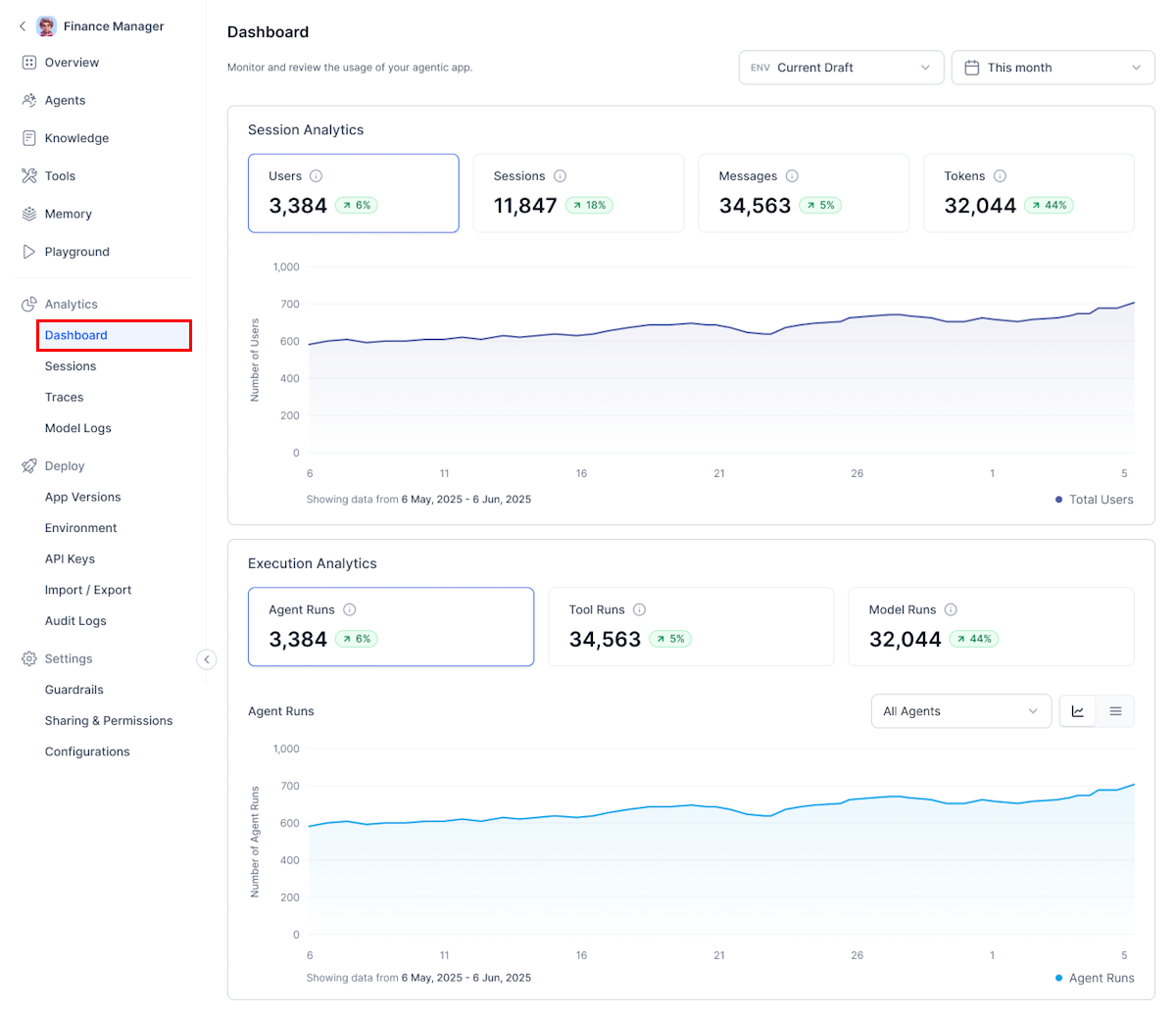1176x1014 pixels.
Task: Click the Finance Manager profile avatar
Action: (46, 25)
